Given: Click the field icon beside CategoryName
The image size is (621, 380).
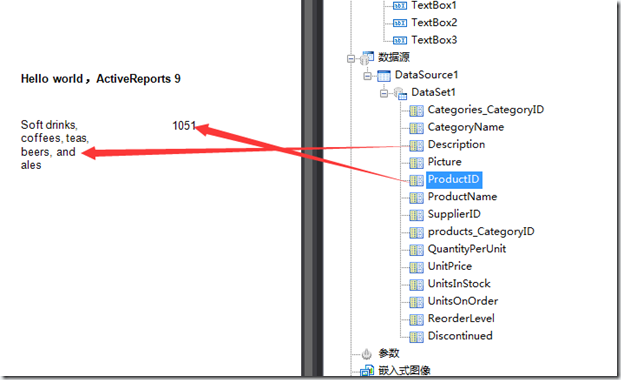Looking at the screenshot, I should (x=416, y=128).
